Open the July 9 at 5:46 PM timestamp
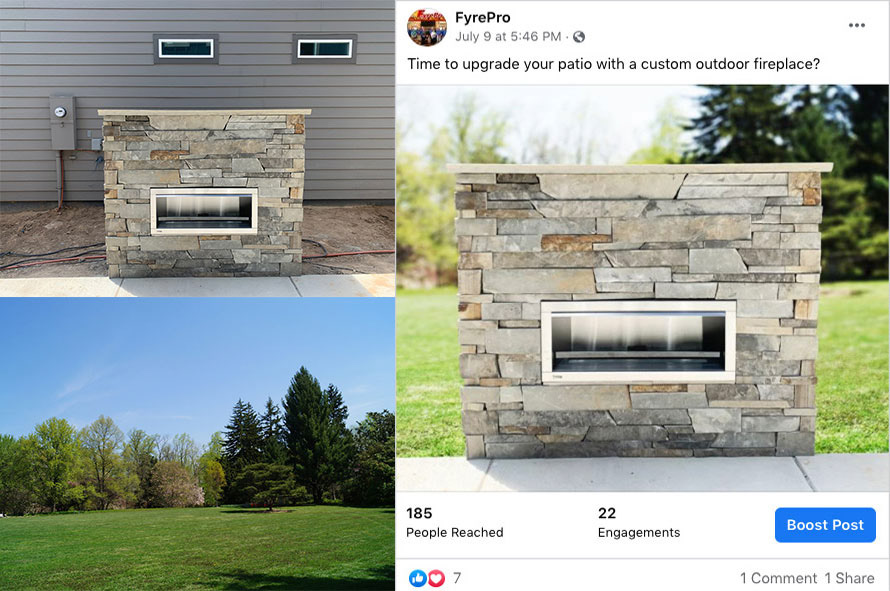This screenshot has height=591, width=890. point(508,37)
